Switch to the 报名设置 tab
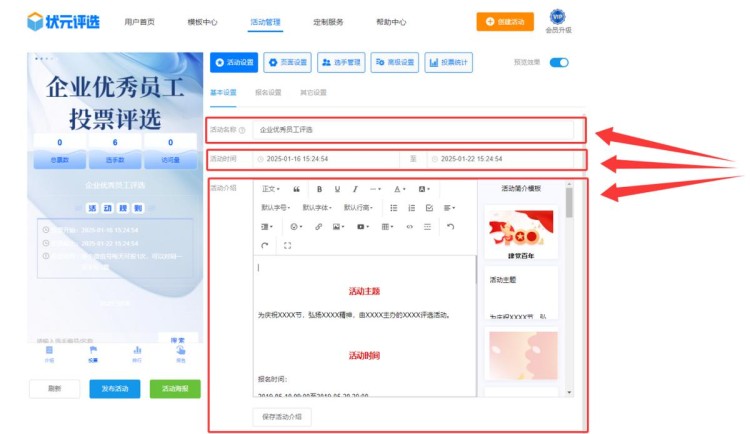Screen dimensions: 750x434 click(x=268, y=92)
